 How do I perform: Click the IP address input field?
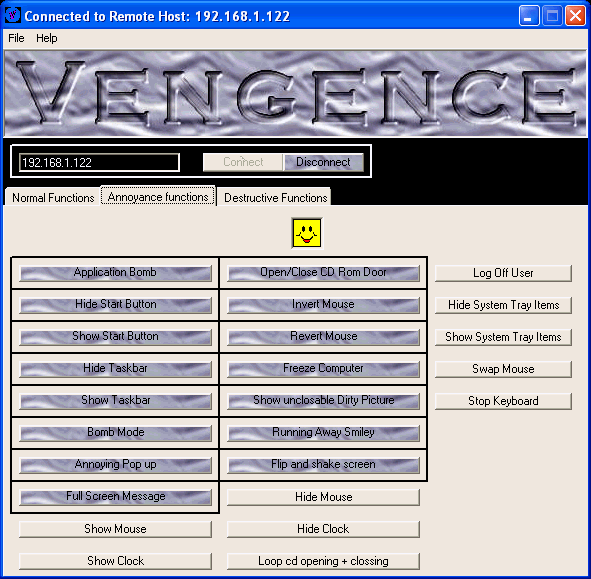tap(99, 162)
